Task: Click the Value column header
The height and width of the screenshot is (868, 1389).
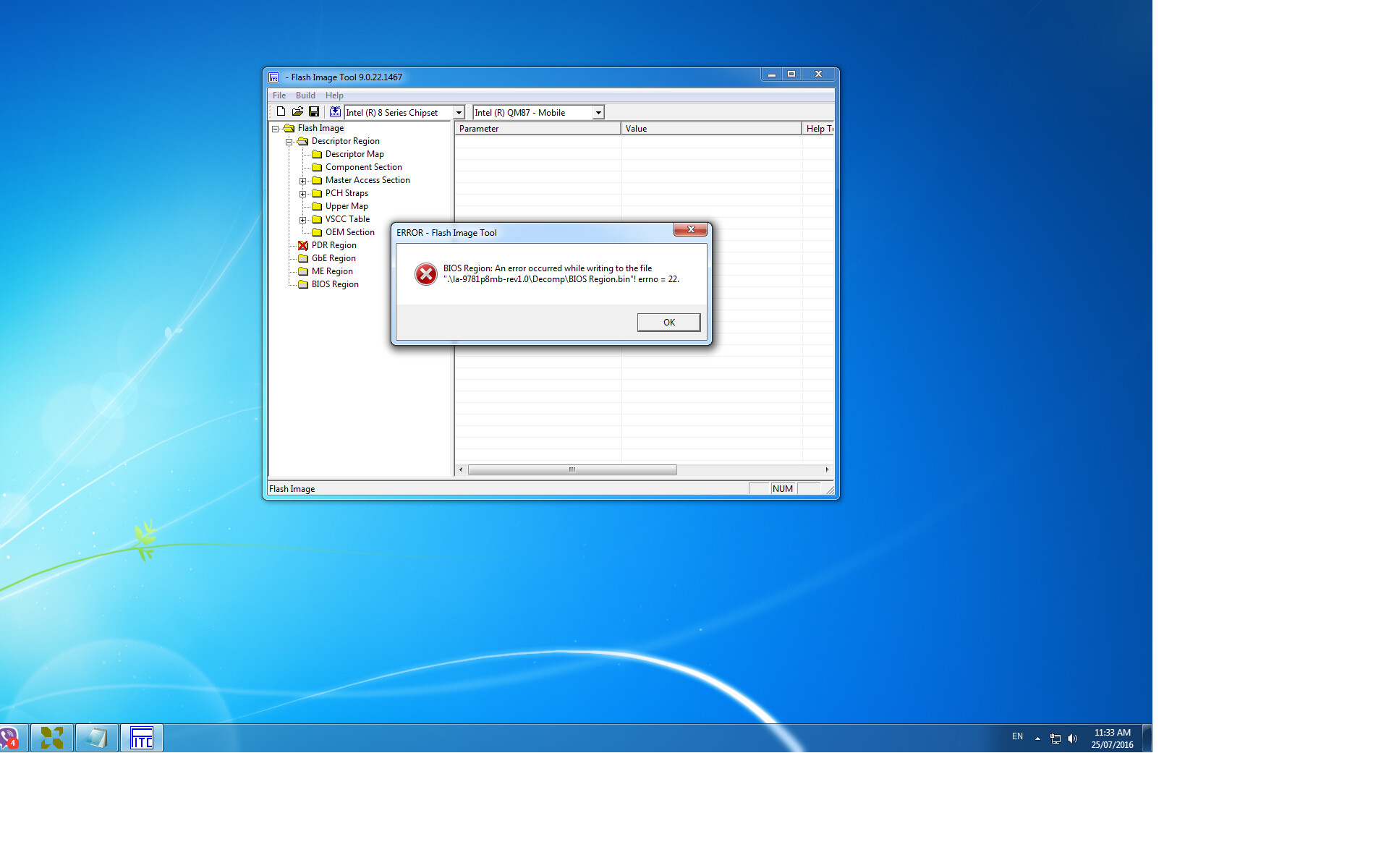Action: pyautogui.click(x=711, y=129)
